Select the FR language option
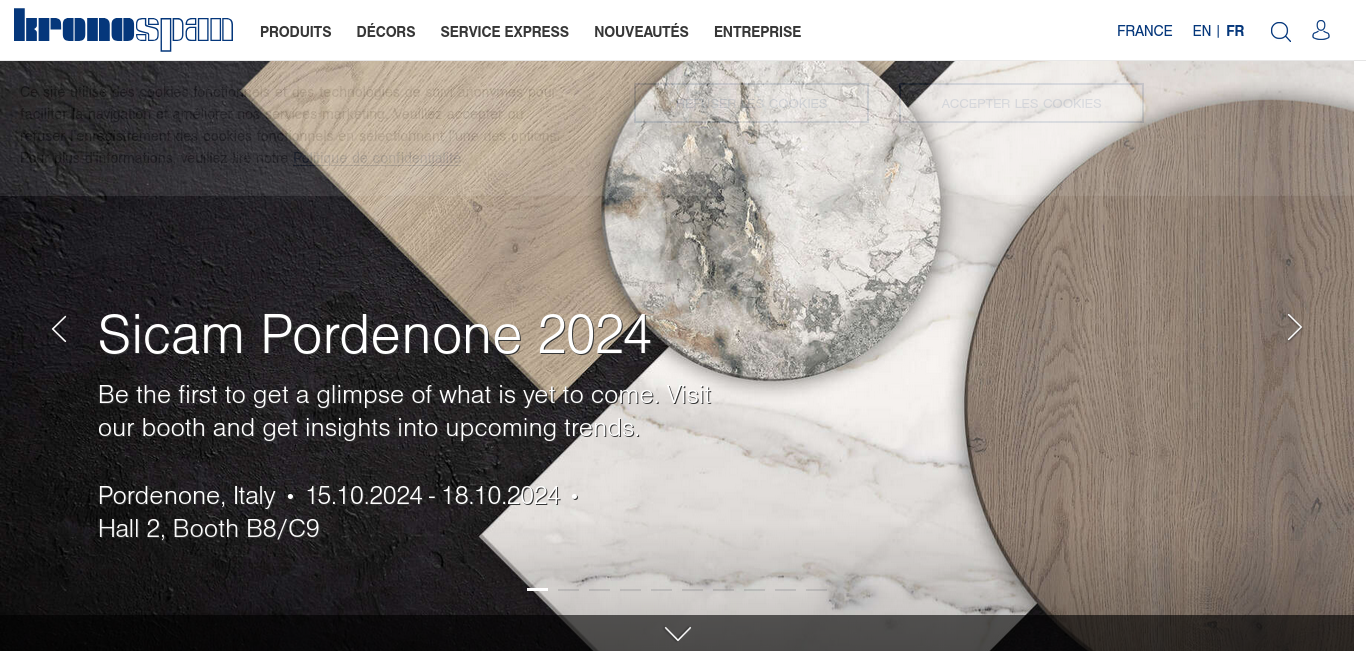1366x651 pixels. coord(1235,31)
